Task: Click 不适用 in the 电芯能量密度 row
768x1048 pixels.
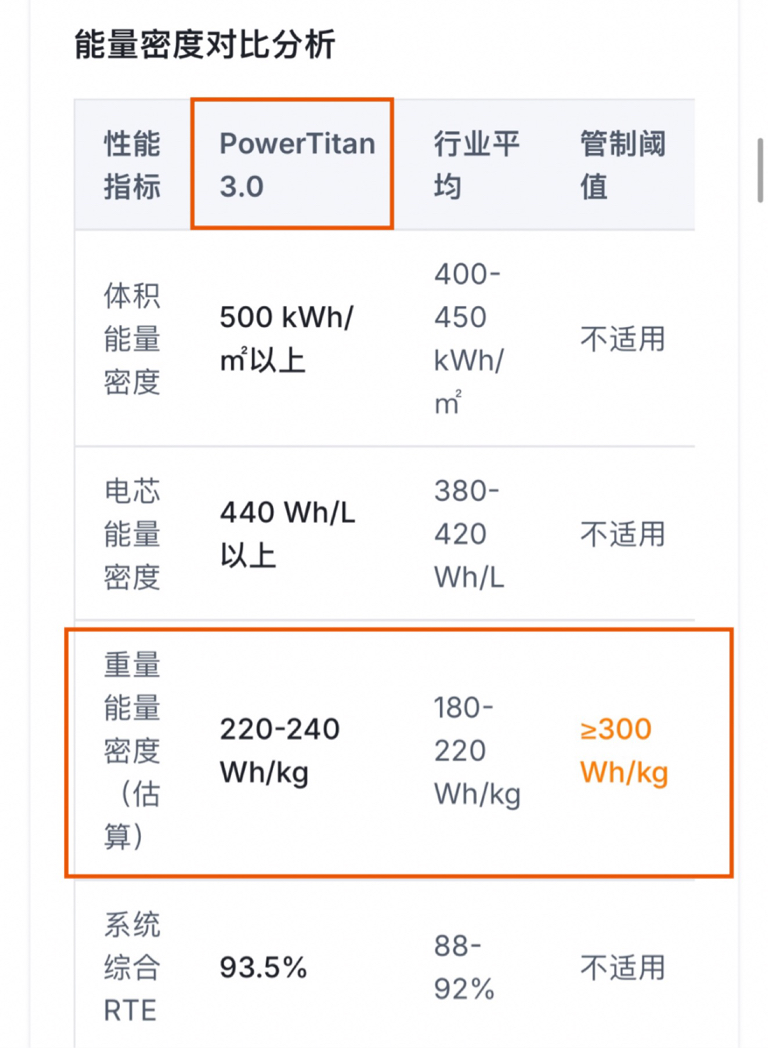Action: (x=622, y=534)
